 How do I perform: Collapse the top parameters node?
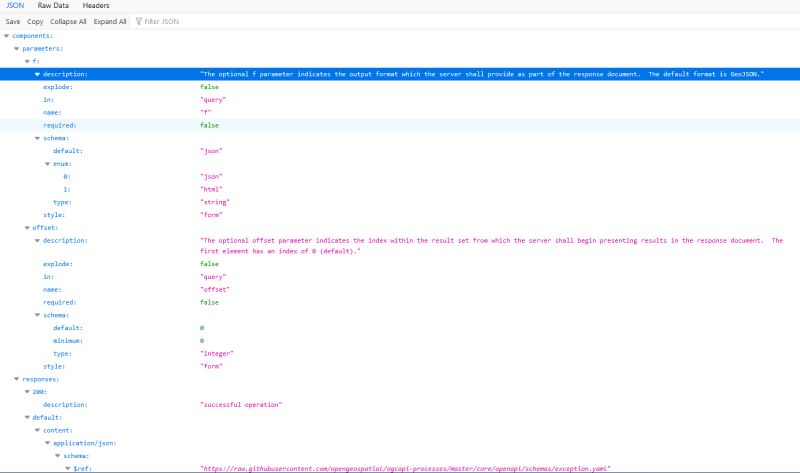(x=16, y=48)
